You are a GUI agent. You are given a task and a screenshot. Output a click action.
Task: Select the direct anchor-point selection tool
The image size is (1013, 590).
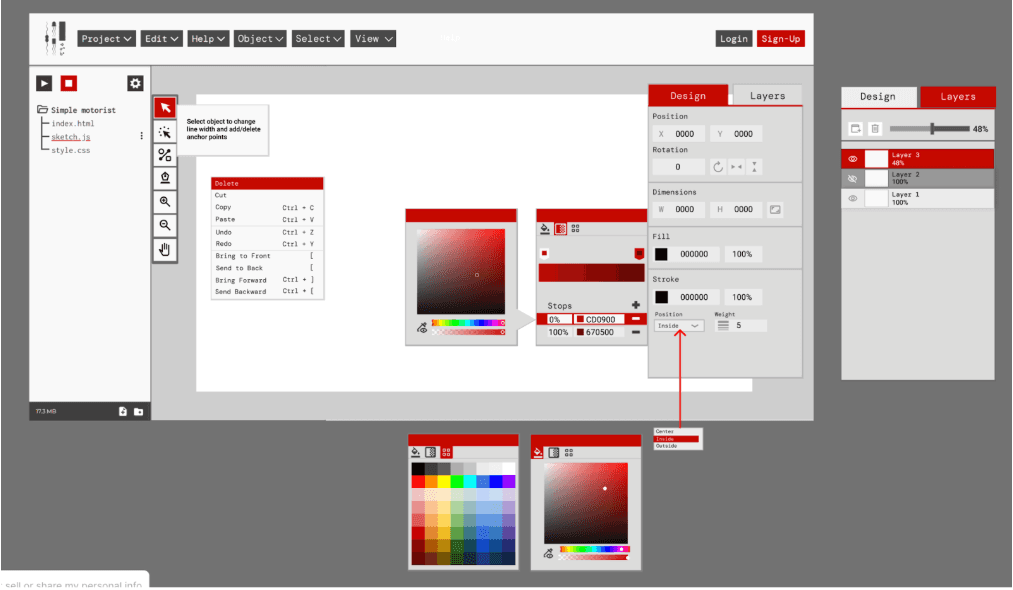[165, 132]
